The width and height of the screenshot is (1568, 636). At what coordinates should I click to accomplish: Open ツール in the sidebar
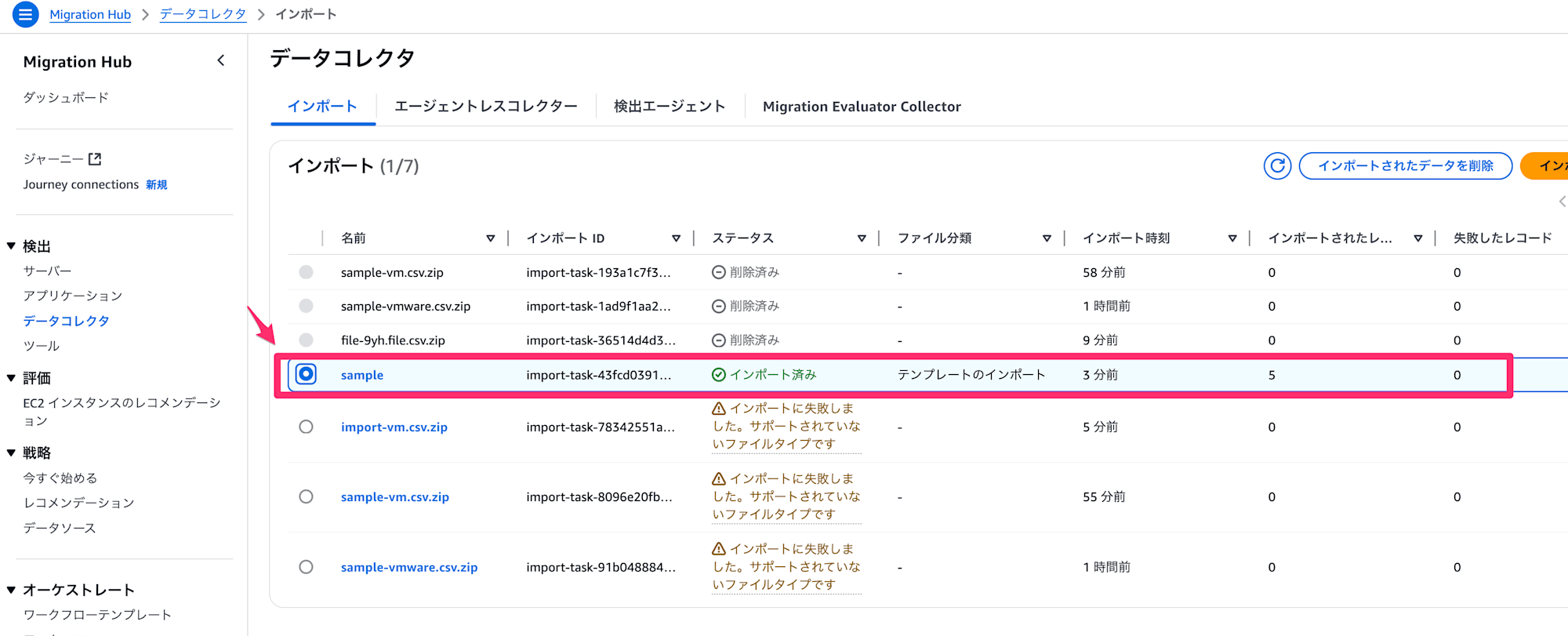[x=41, y=346]
